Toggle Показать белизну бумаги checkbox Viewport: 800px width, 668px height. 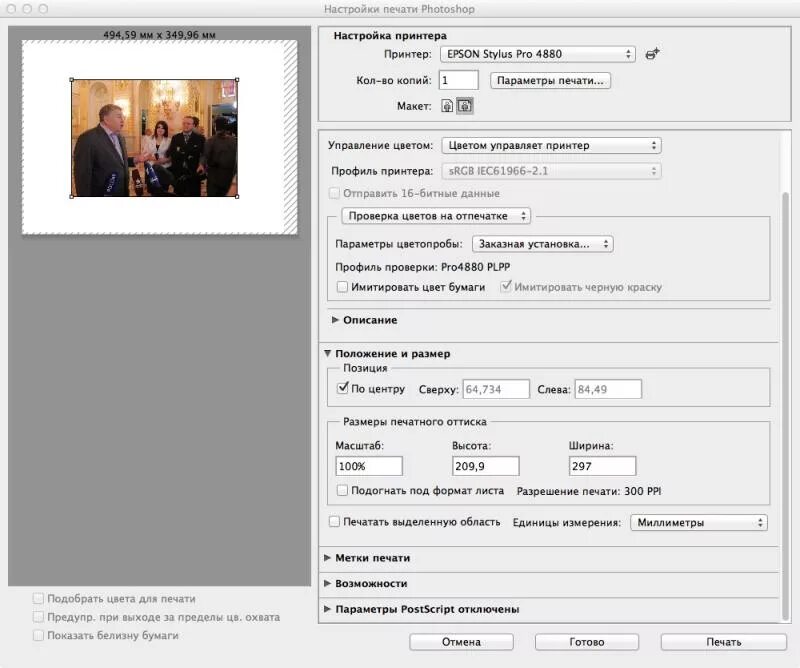38,635
